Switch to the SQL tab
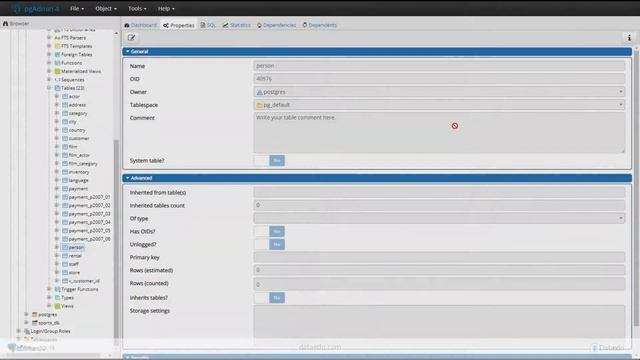640x360 pixels. click(x=208, y=25)
